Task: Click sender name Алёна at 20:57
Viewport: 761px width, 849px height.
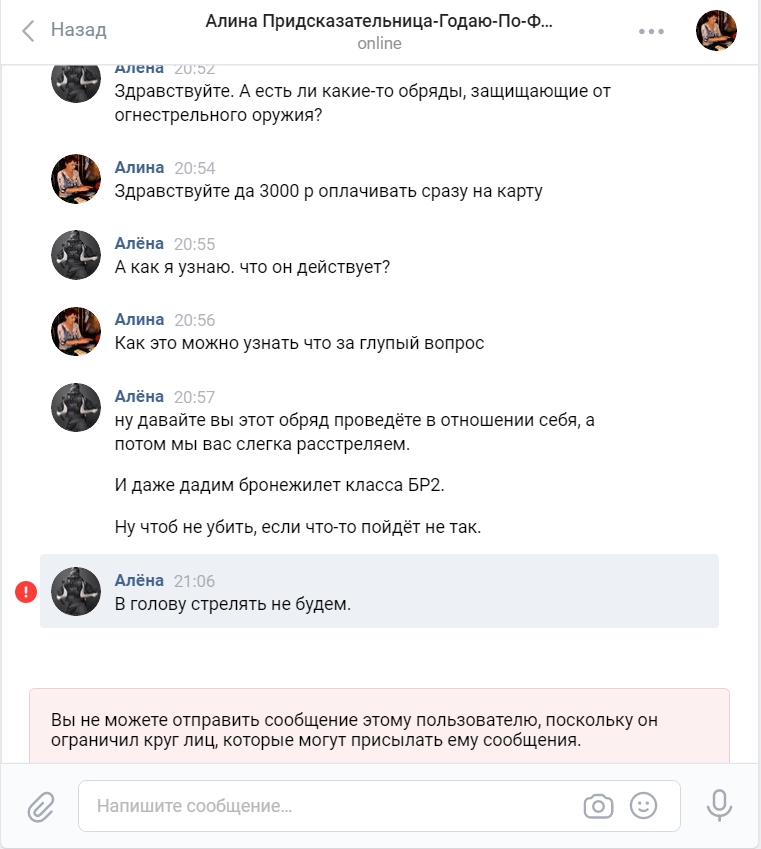Action: [x=139, y=396]
